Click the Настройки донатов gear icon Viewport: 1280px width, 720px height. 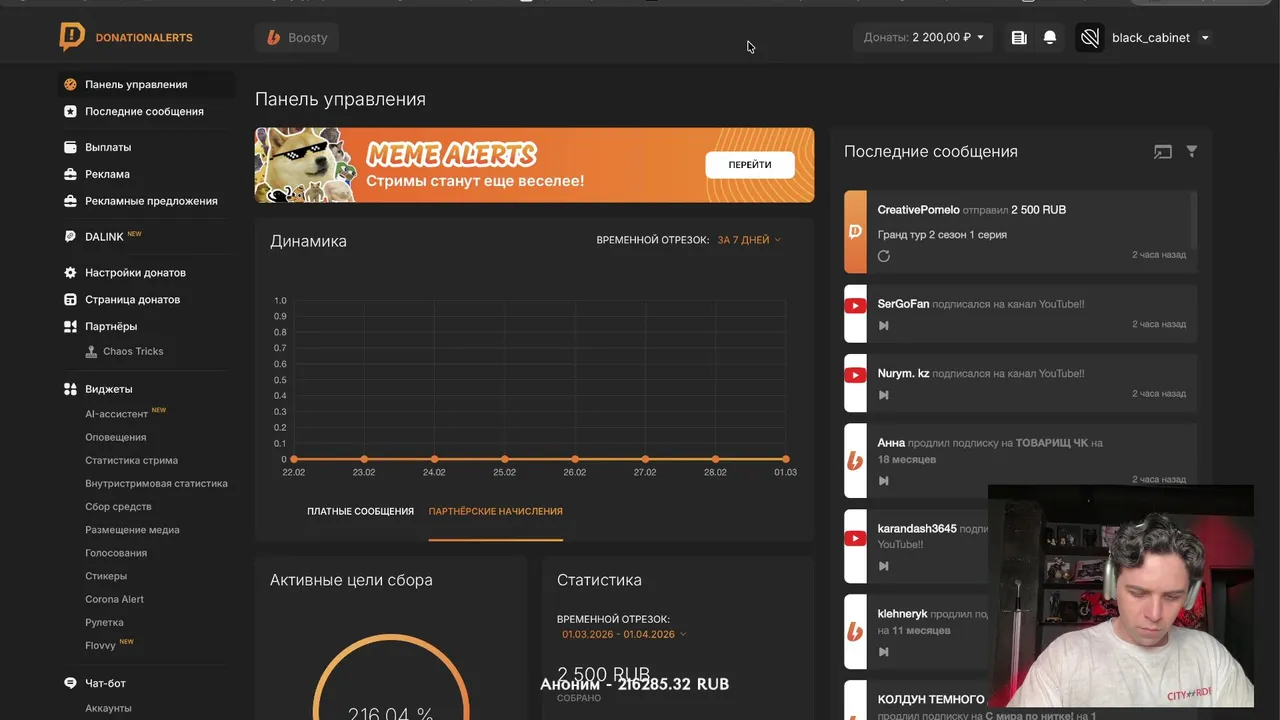(x=70, y=273)
